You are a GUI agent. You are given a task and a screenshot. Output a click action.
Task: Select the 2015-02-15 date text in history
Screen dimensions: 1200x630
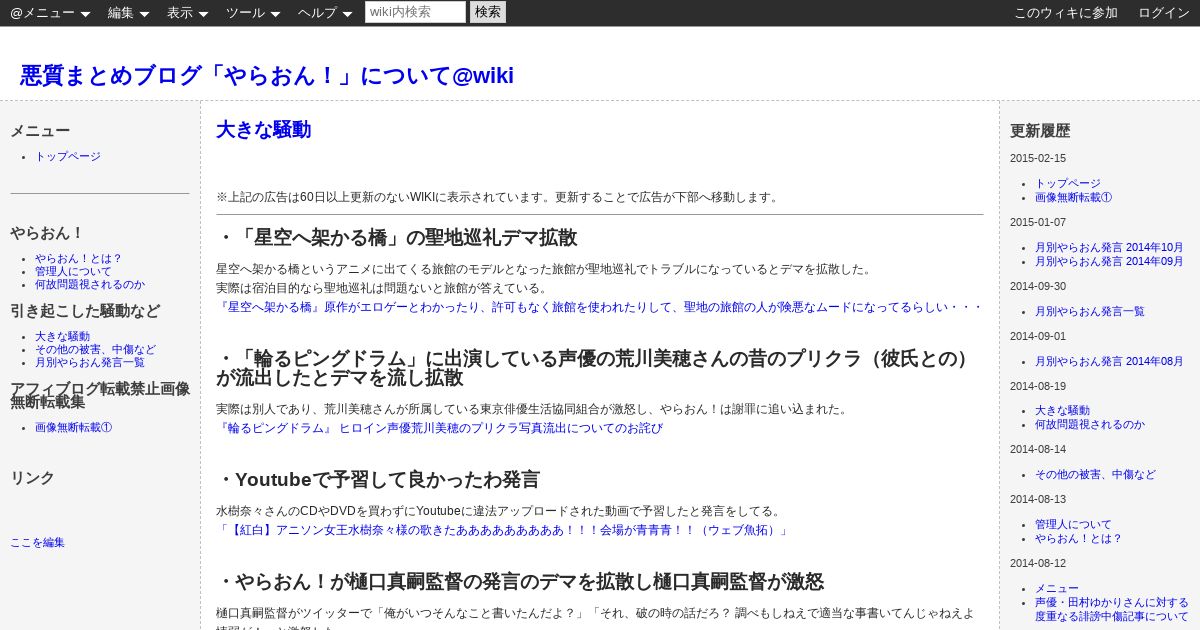click(1038, 158)
